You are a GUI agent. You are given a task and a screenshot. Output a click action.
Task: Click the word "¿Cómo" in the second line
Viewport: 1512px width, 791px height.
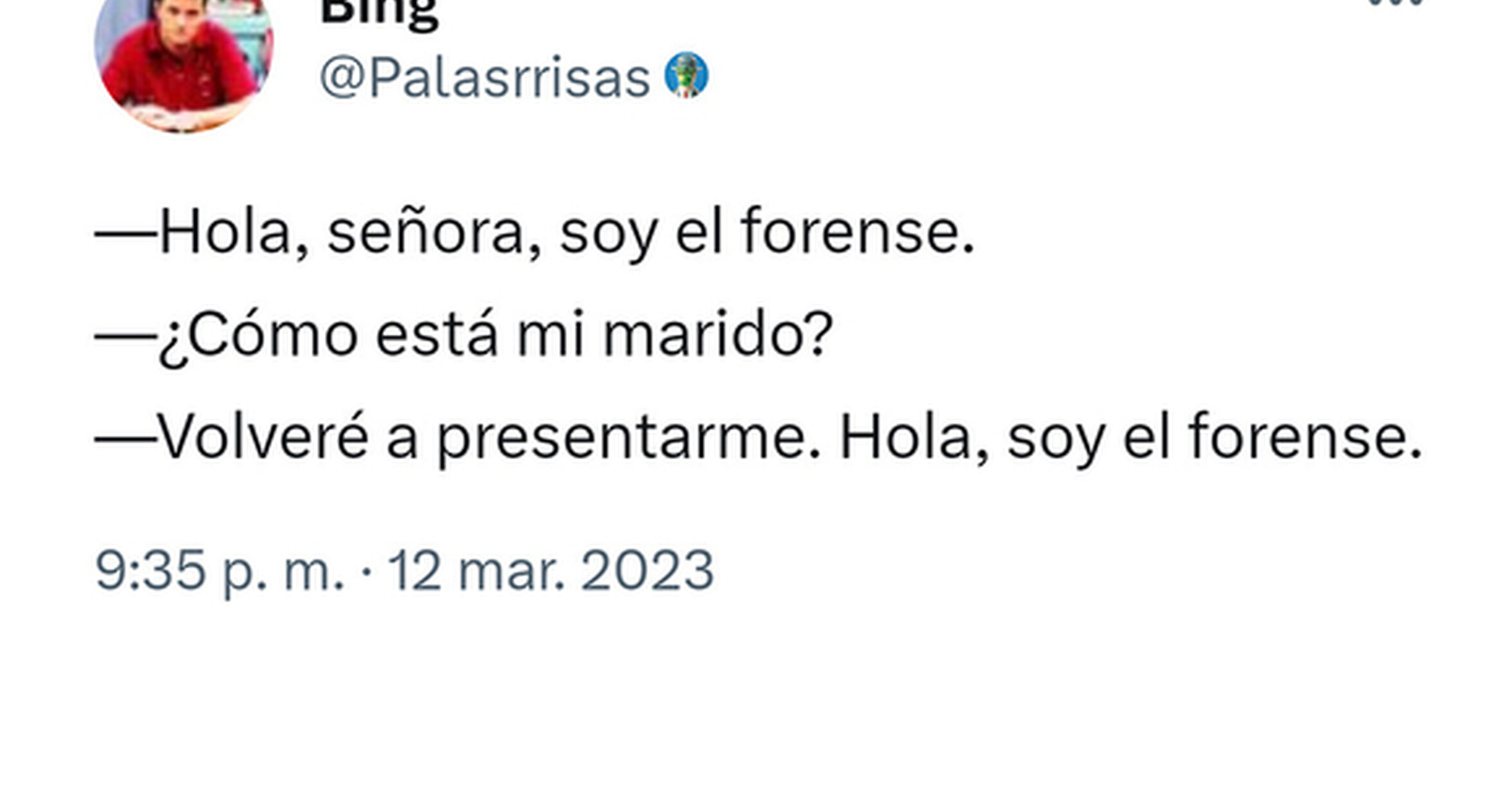258,337
